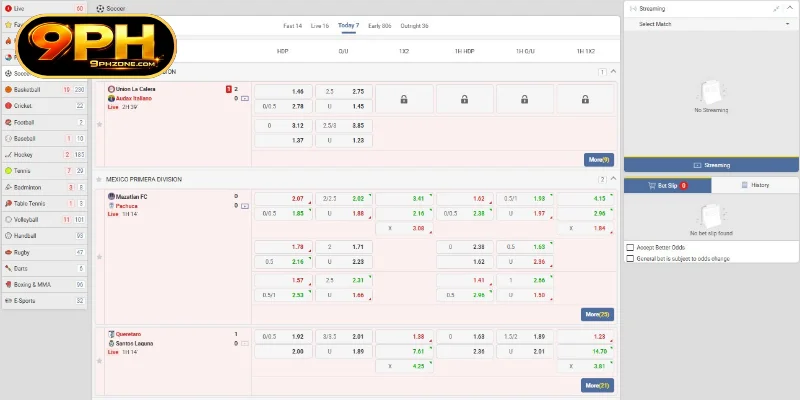Select the Darts icon
Screen dimensions: 800x400
coord(8,268)
